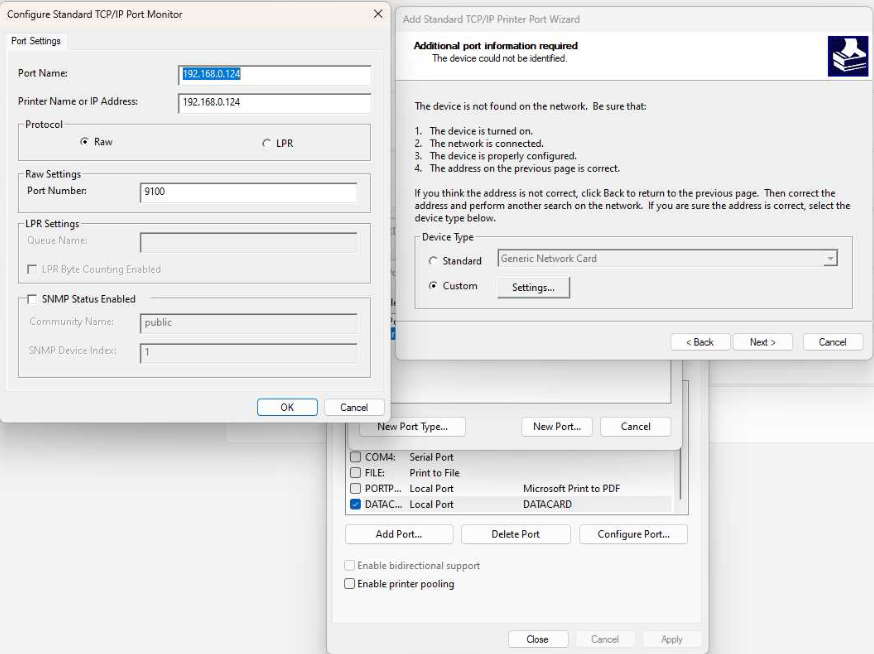
Task: Click the Configure Port button
Action: (633, 534)
